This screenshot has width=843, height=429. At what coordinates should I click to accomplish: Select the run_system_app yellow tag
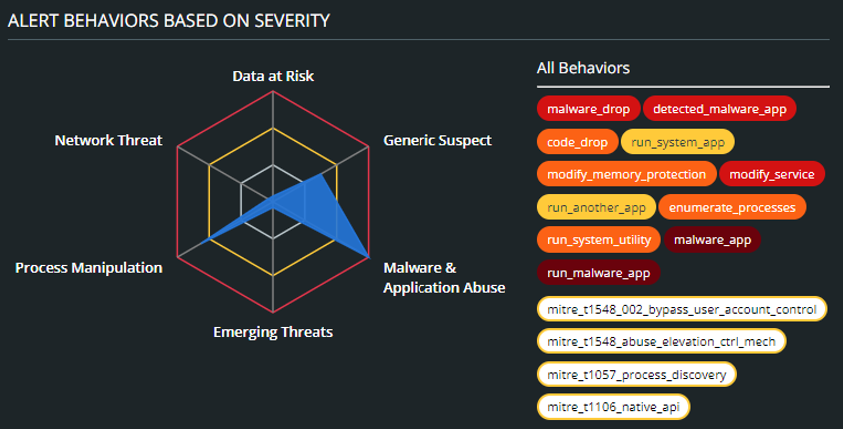(678, 142)
